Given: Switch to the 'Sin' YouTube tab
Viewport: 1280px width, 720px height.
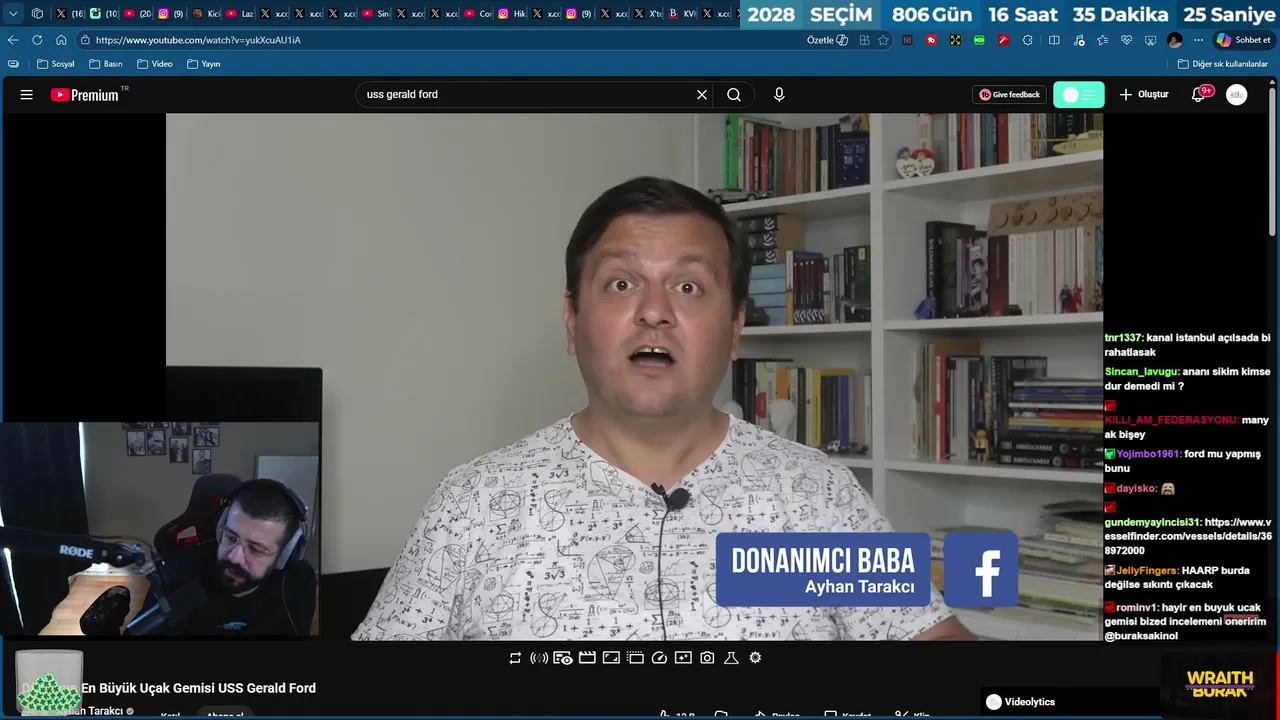Looking at the screenshot, I should [x=376, y=14].
